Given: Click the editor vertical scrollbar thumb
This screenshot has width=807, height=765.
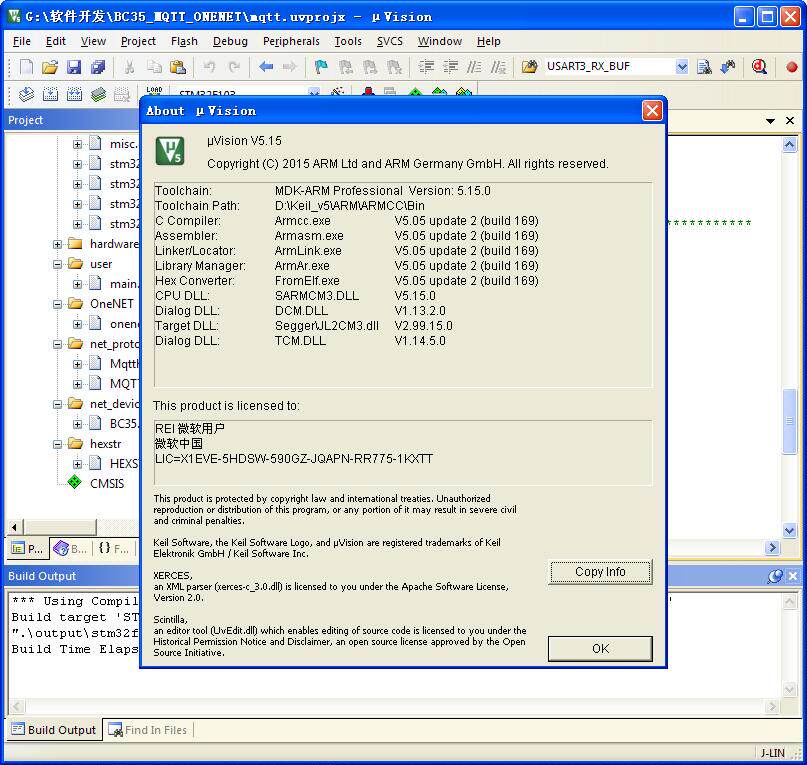Looking at the screenshot, I should click(x=790, y=421).
